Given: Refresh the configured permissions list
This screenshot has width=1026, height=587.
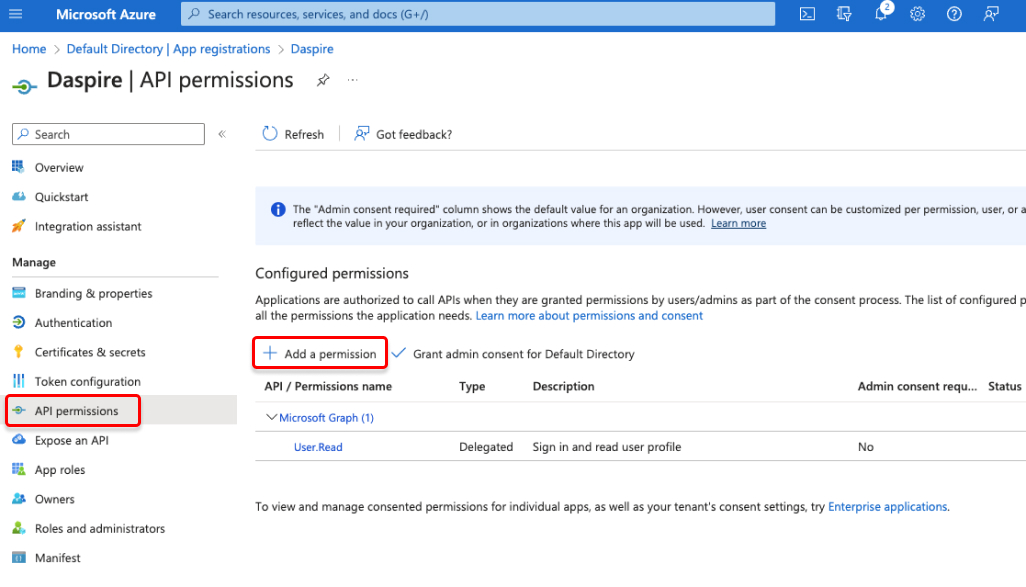Looking at the screenshot, I should pyautogui.click(x=293, y=133).
